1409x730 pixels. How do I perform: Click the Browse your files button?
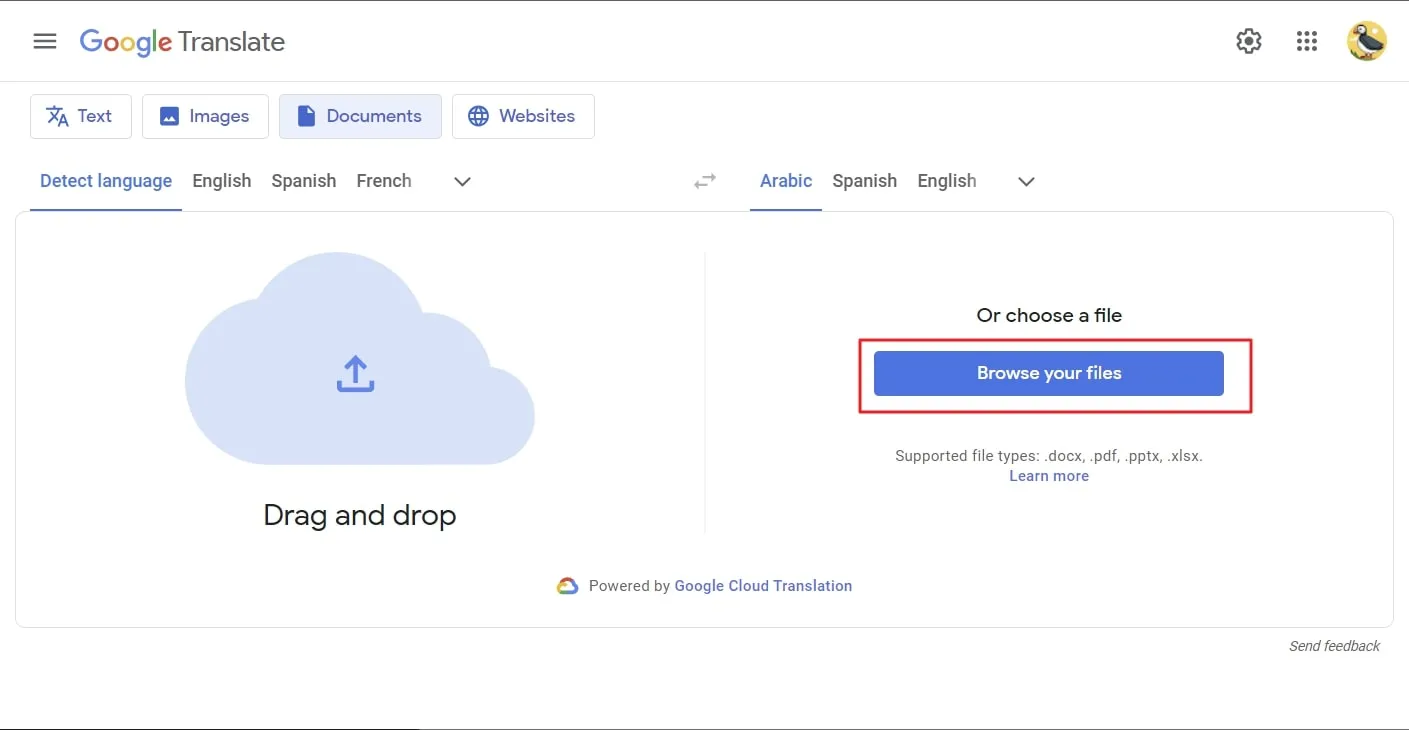(1049, 373)
